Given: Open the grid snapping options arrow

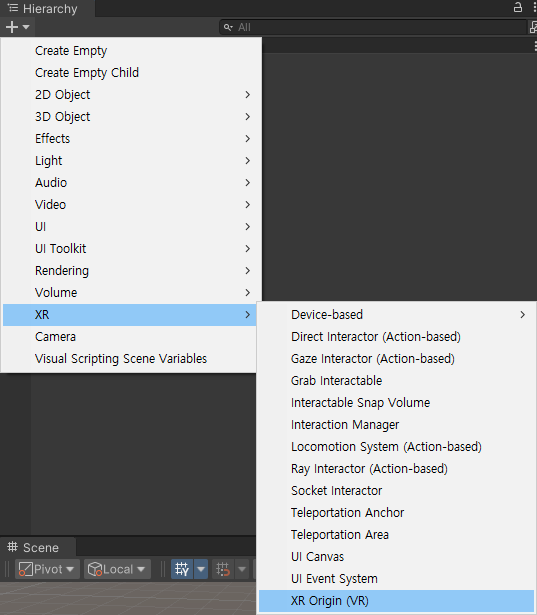Looking at the screenshot, I should (242, 569).
